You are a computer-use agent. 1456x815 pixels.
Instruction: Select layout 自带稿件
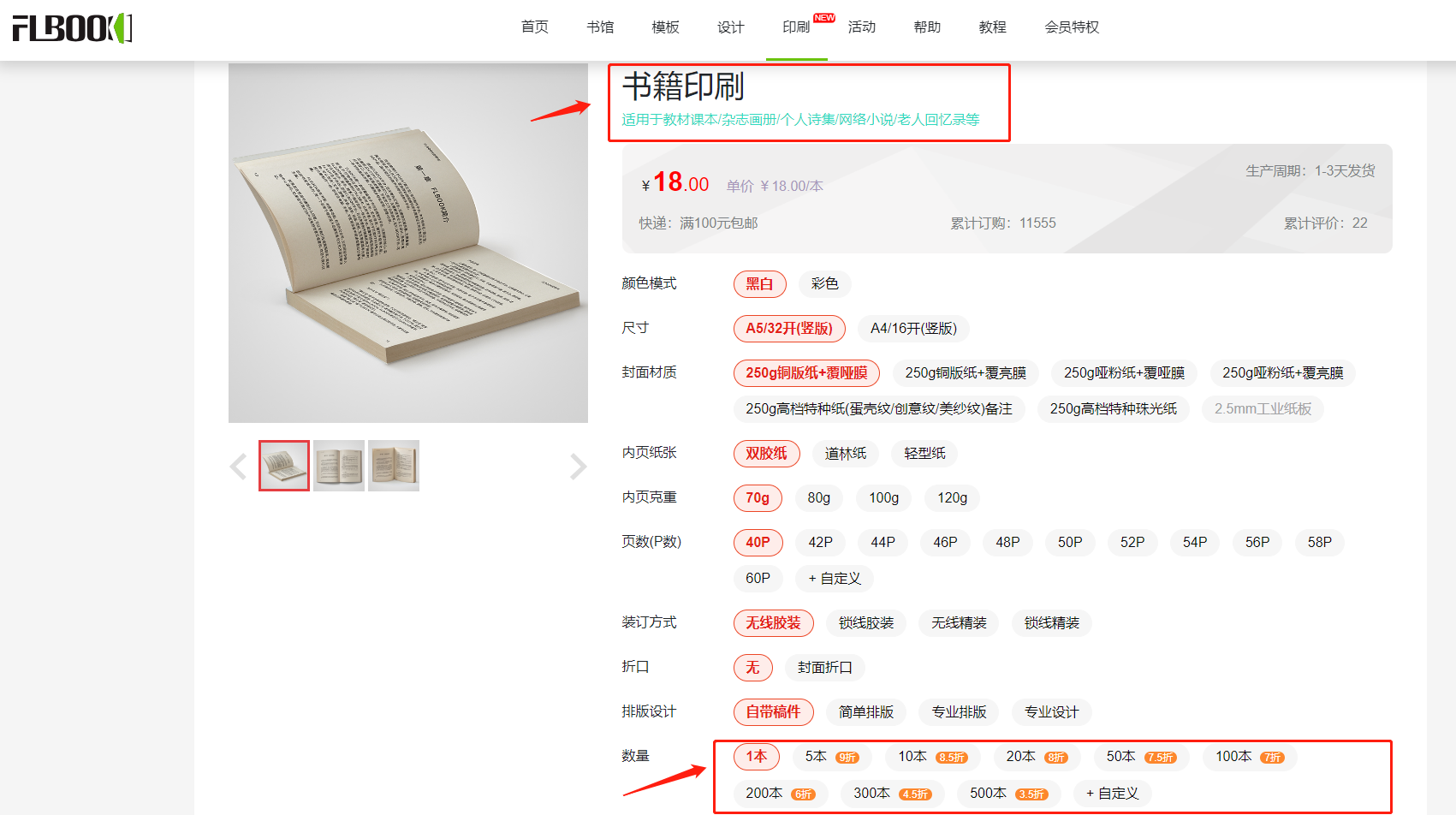coord(773,712)
